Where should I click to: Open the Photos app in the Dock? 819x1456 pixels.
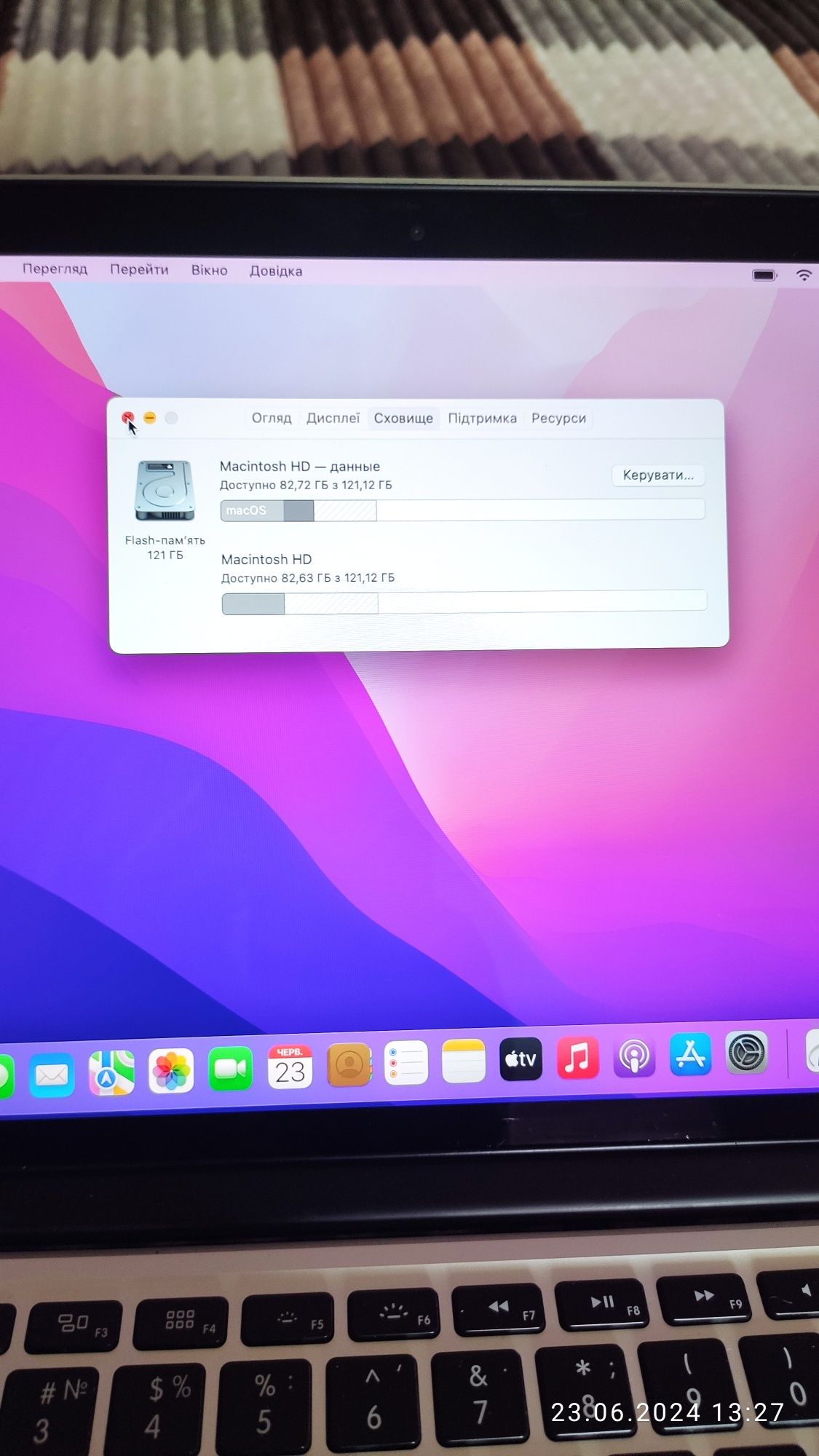pos(171,1071)
